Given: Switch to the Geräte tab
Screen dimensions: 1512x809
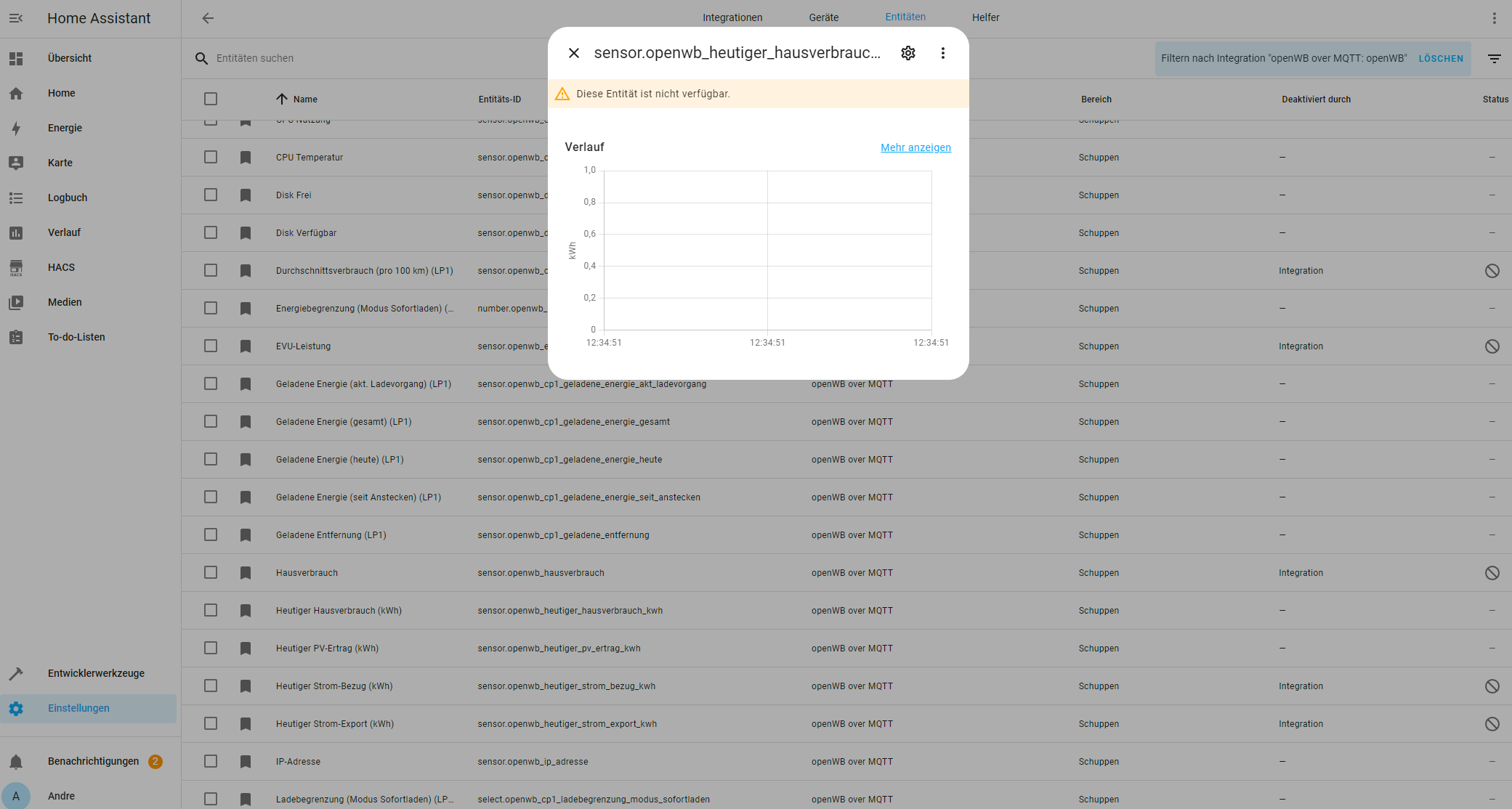Looking at the screenshot, I should point(823,17).
